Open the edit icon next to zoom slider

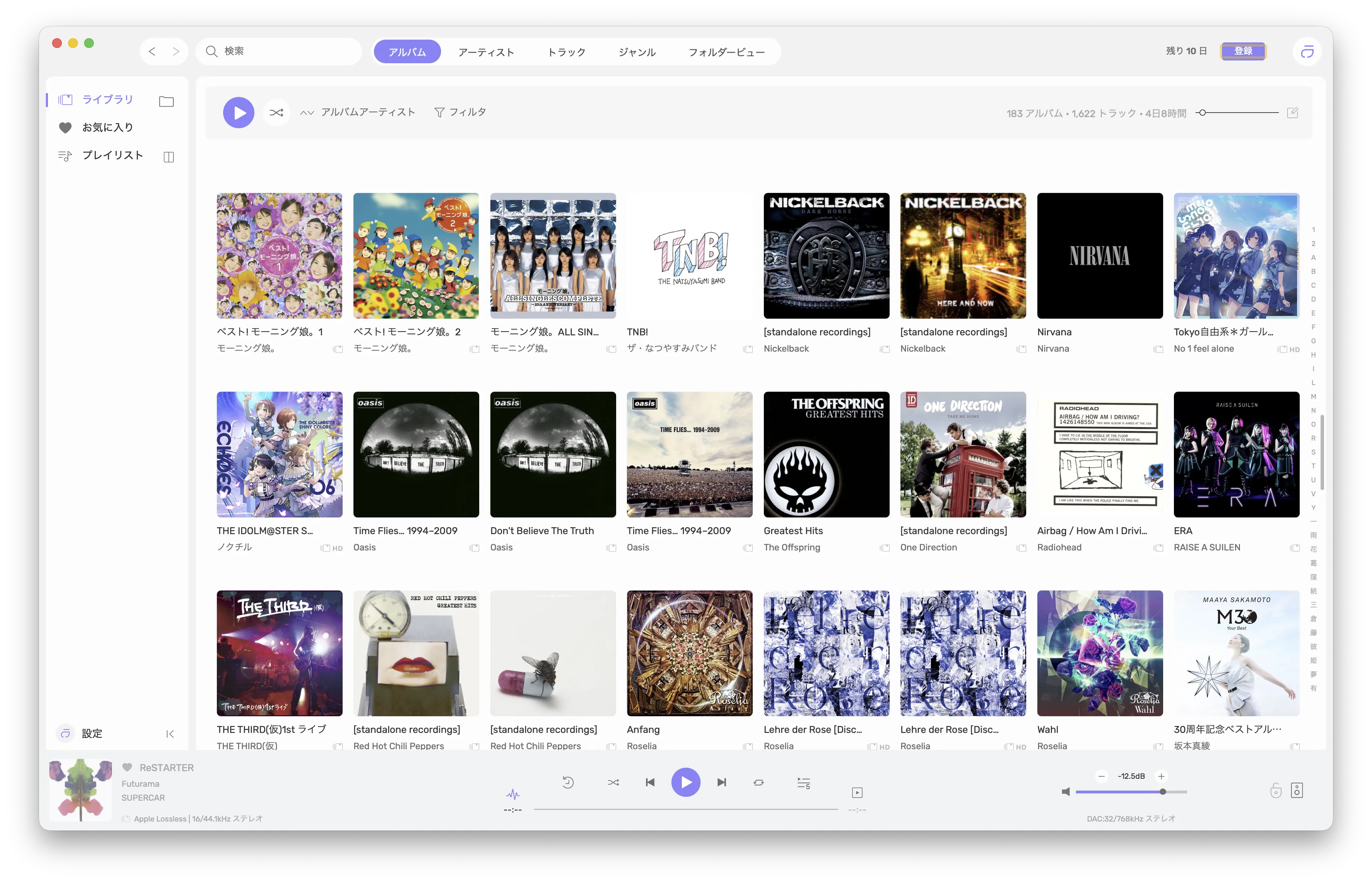tap(1292, 113)
